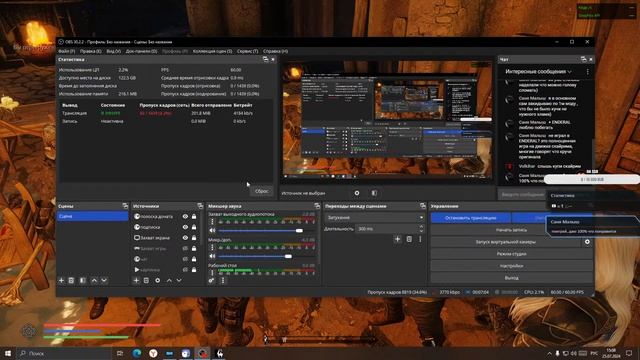
Task: Open 'Настройки' button in controls
Action: [511, 266]
